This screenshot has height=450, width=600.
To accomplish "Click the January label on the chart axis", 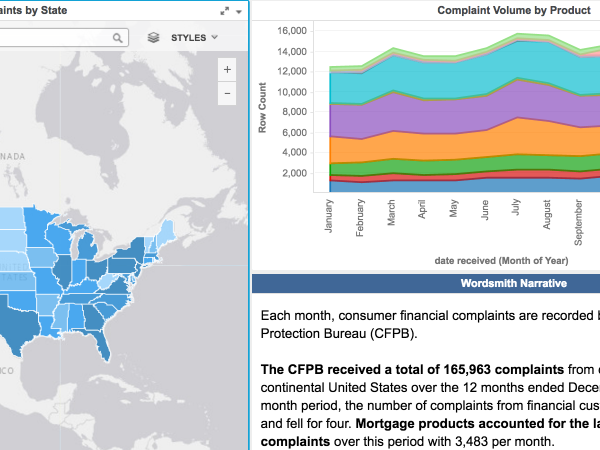I will (329, 215).
